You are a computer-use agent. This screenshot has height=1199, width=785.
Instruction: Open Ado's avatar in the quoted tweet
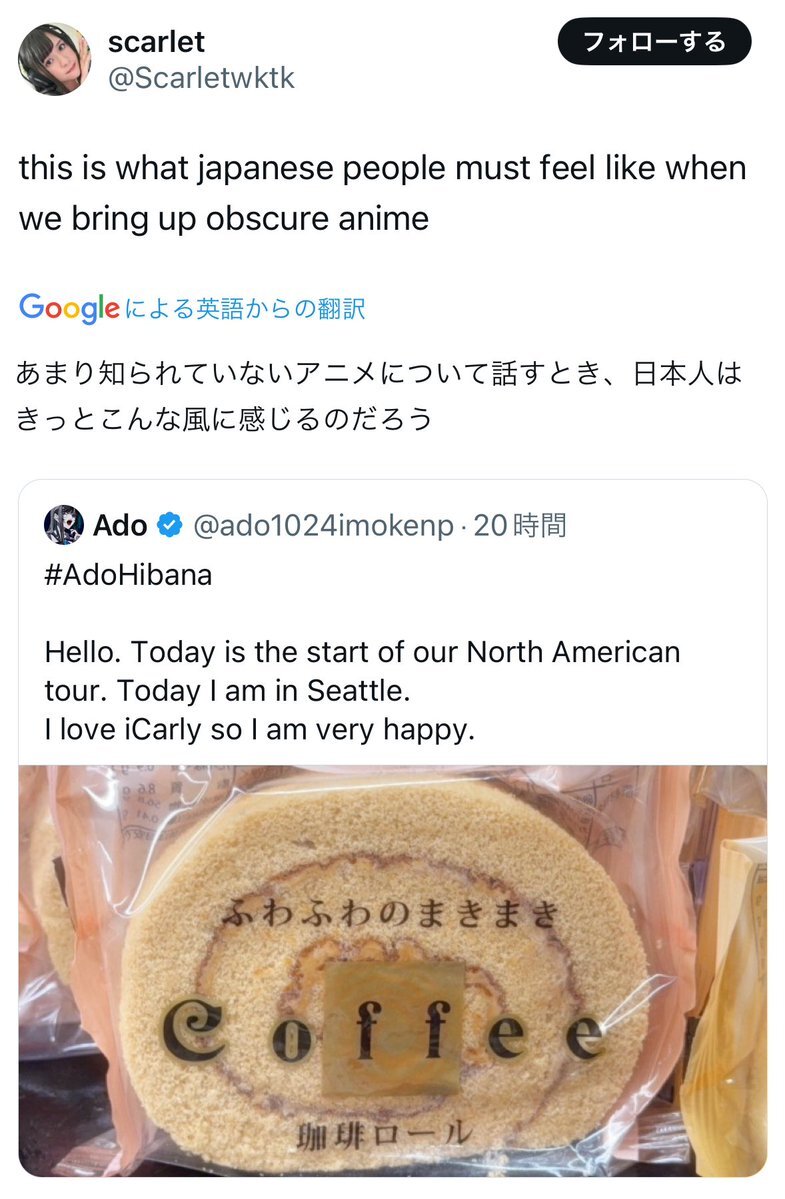63,525
